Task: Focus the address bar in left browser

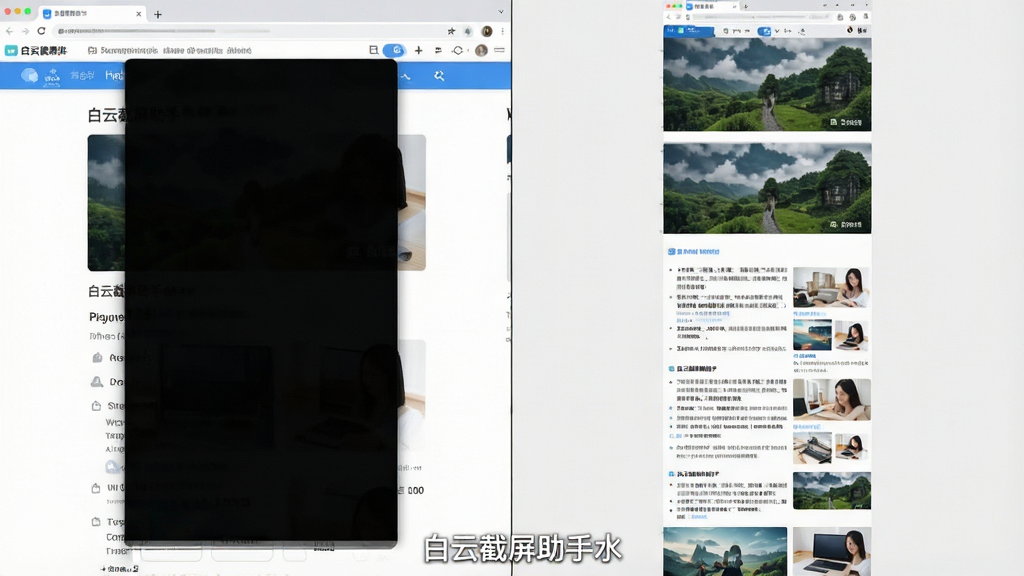Action: pyautogui.click(x=248, y=31)
